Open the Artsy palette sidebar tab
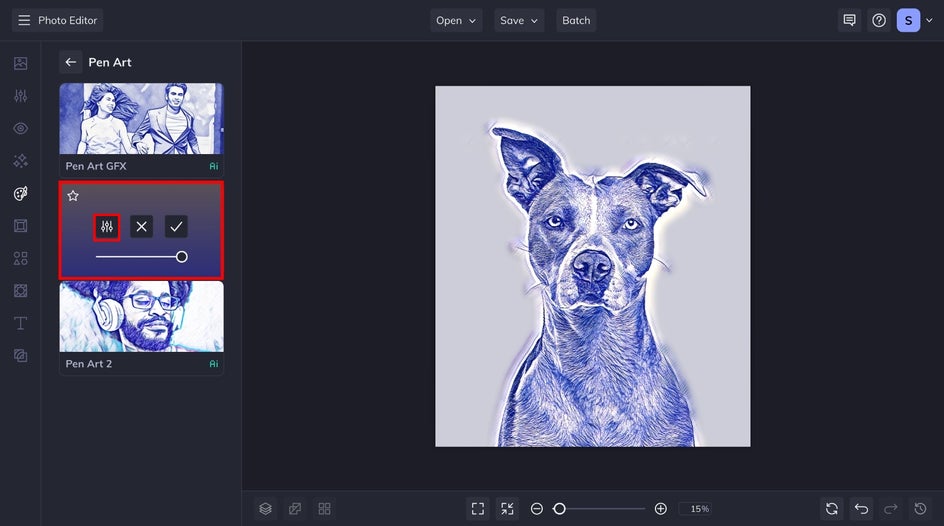The image size is (944, 526). click(20, 193)
